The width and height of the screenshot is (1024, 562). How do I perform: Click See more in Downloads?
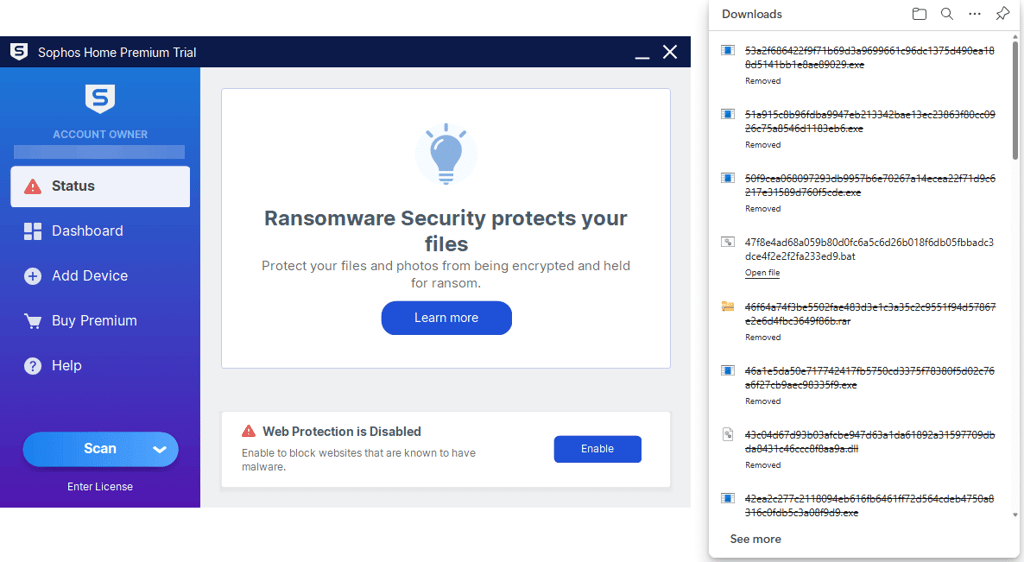click(x=755, y=539)
